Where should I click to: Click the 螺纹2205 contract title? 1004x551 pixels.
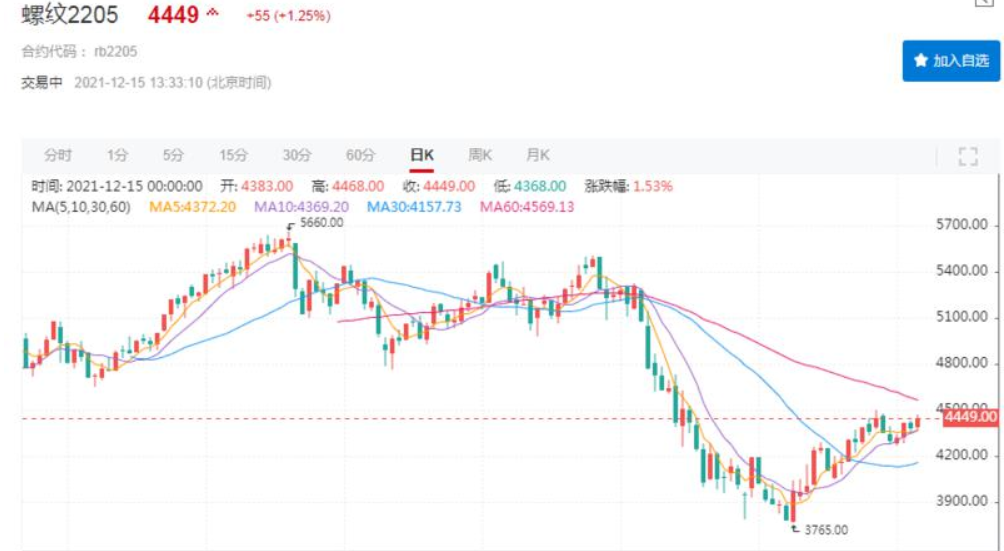[70, 15]
